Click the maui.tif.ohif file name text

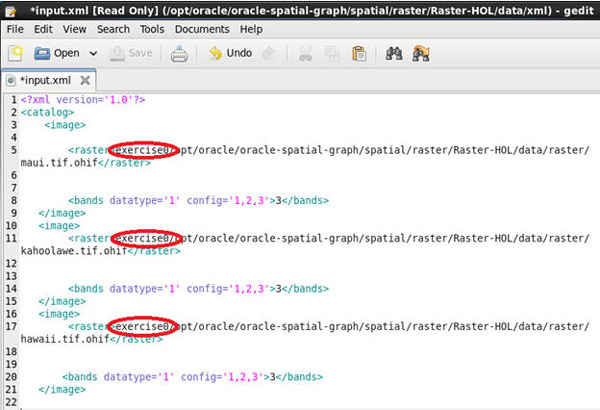point(59,163)
